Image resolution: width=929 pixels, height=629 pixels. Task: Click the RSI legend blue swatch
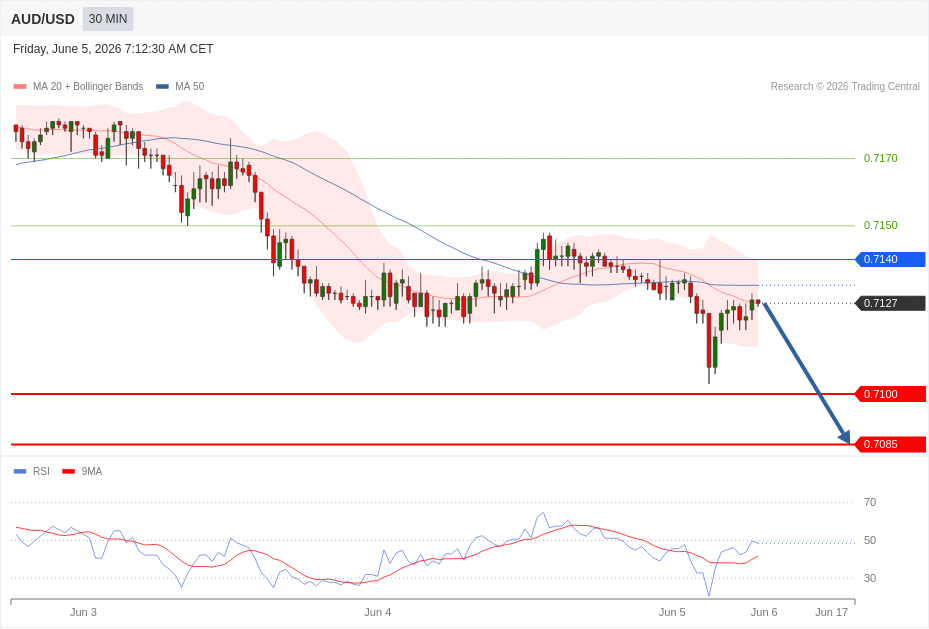tap(20, 471)
